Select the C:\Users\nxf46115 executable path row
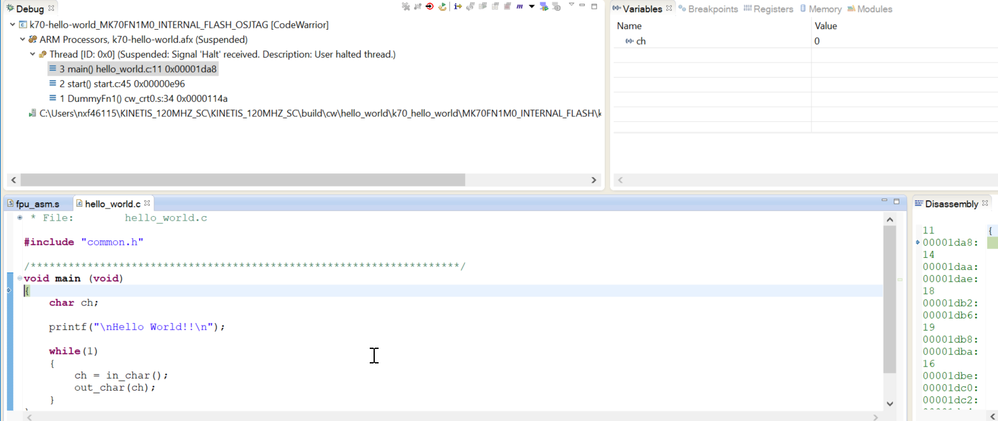Viewport: 998px width, 421px height. coord(314,113)
